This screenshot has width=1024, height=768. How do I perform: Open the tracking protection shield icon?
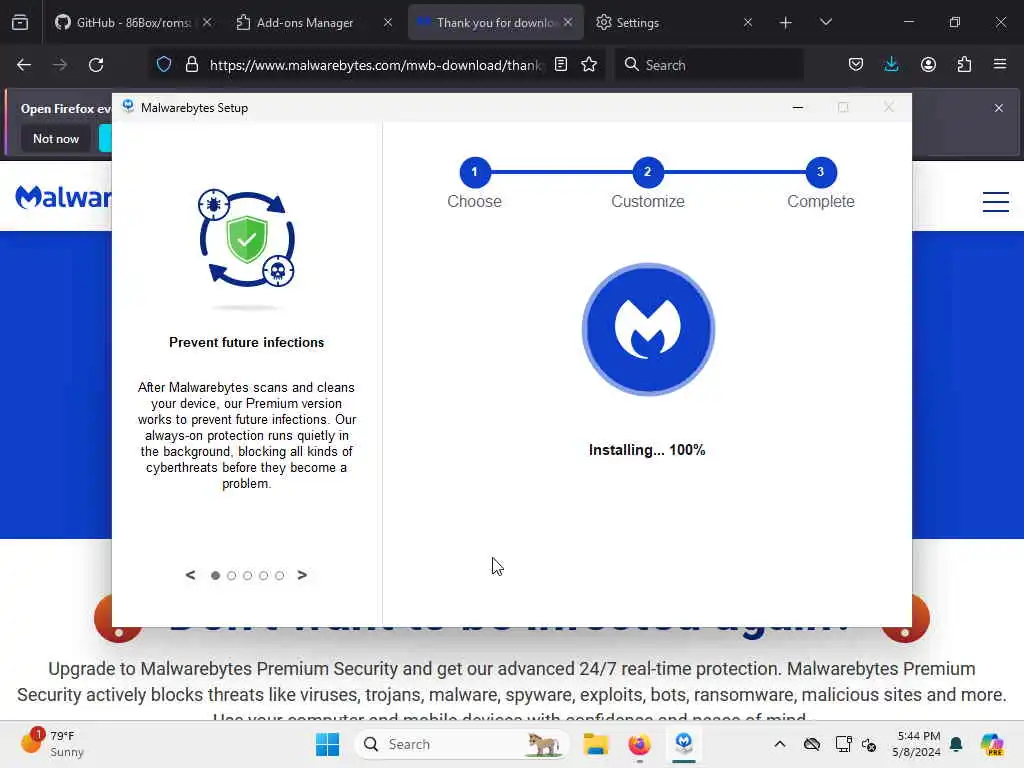164,64
